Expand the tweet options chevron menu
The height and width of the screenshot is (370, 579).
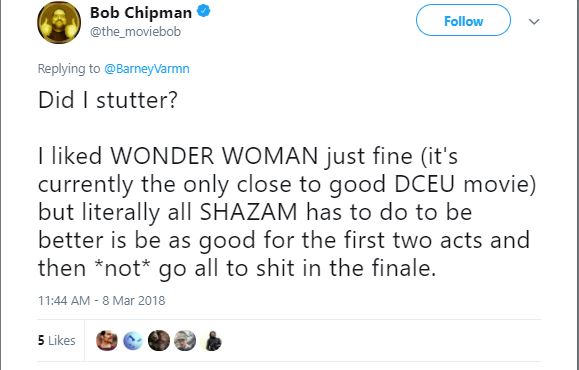tap(534, 21)
